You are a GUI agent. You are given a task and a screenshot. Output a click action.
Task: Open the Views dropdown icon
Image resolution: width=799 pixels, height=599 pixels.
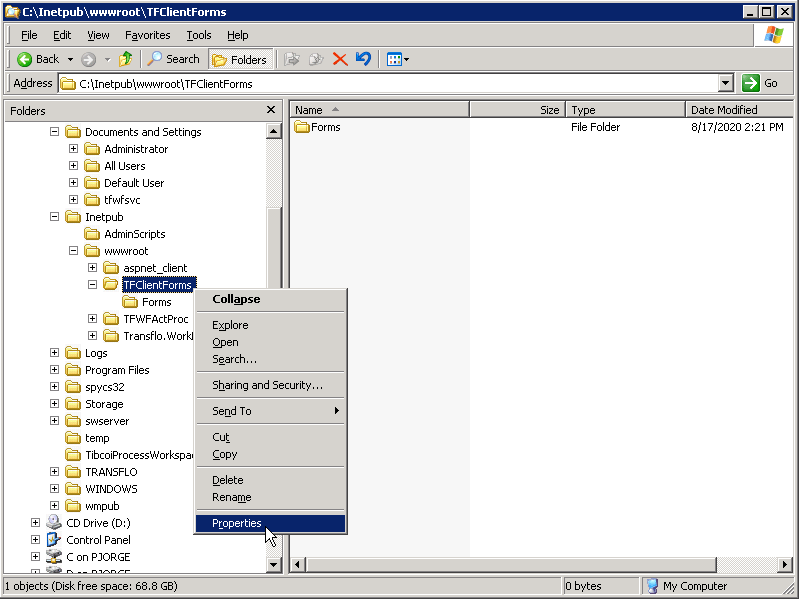point(397,60)
